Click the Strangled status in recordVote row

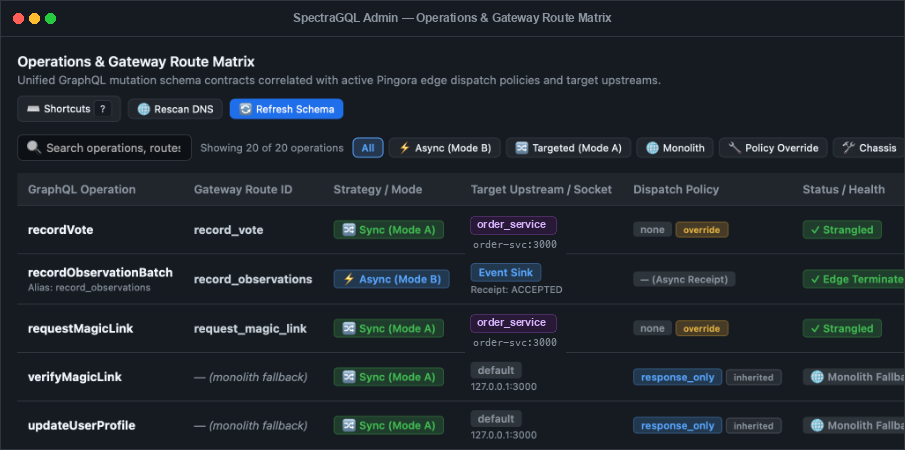coord(842,230)
